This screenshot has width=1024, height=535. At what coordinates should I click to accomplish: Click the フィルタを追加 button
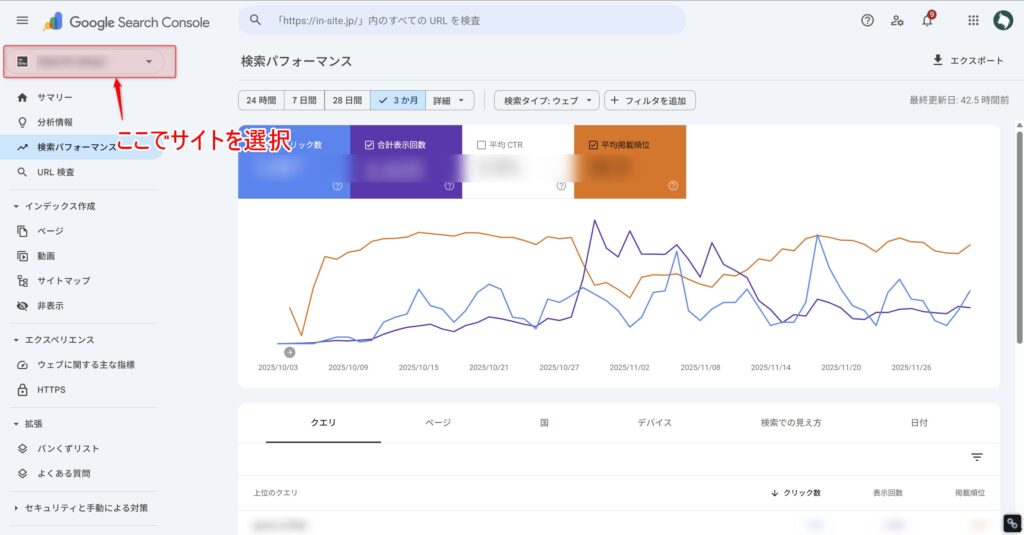click(x=650, y=101)
